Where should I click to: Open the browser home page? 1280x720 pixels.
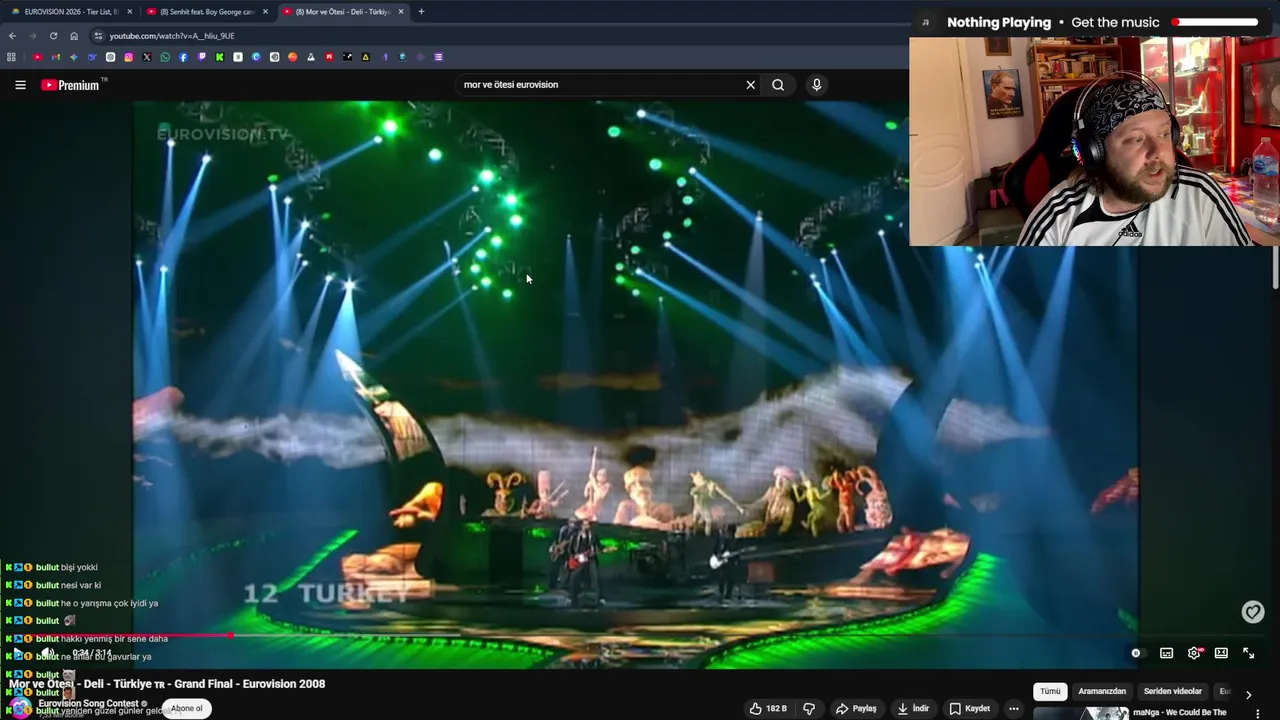[73, 36]
